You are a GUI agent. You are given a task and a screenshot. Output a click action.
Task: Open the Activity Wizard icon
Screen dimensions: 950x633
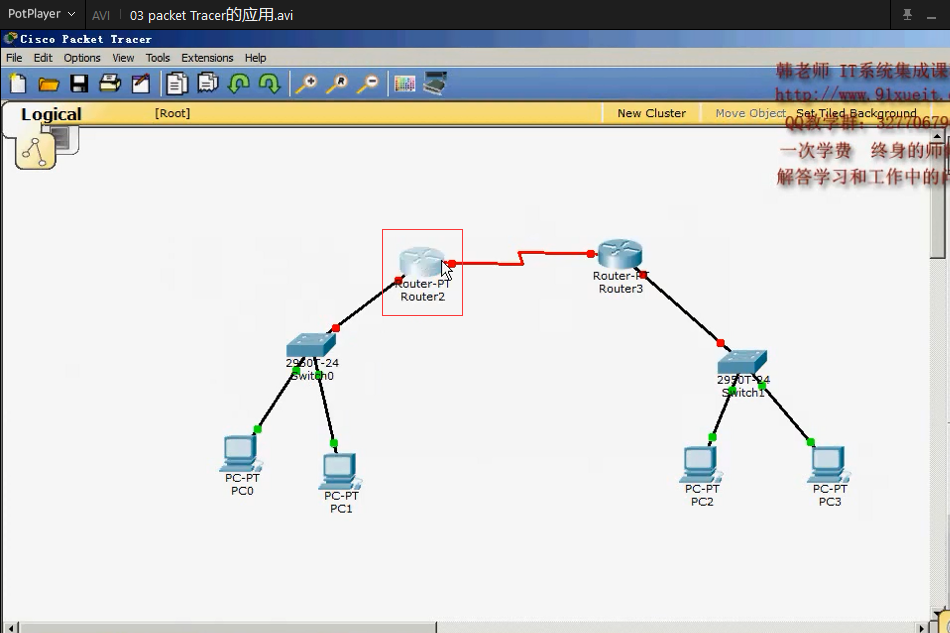(141, 84)
